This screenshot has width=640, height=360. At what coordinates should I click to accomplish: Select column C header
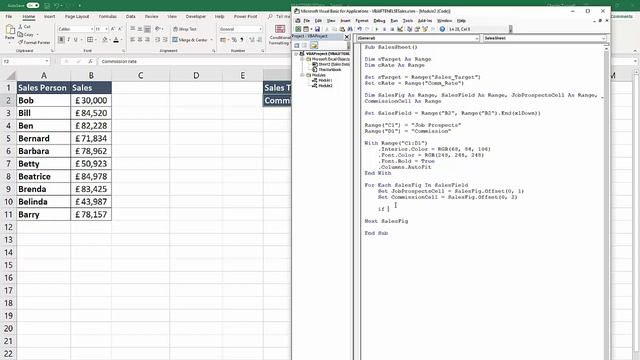tap(140, 76)
